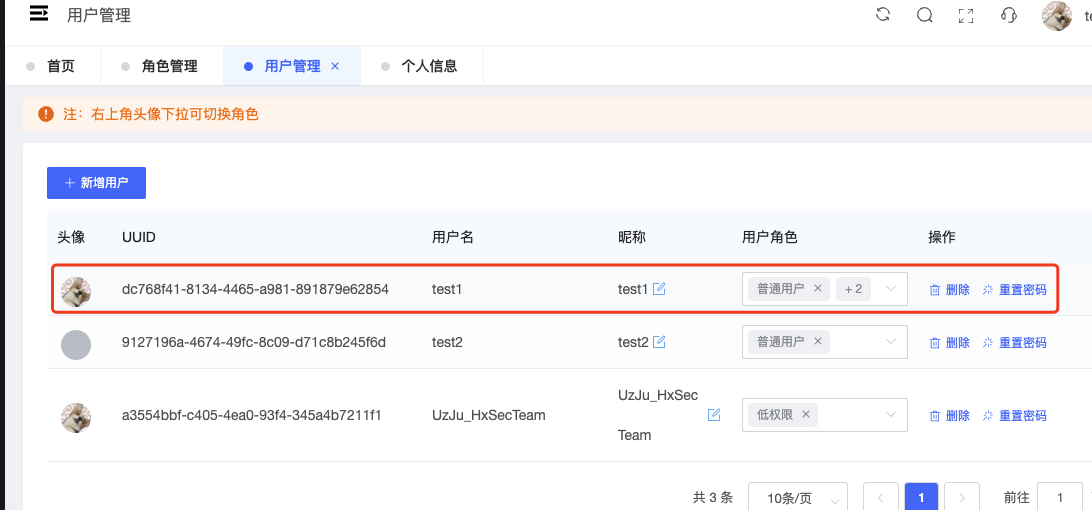Click the 前往 page number input
The image size is (1092, 510).
pyautogui.click(x=1059, y=497)
